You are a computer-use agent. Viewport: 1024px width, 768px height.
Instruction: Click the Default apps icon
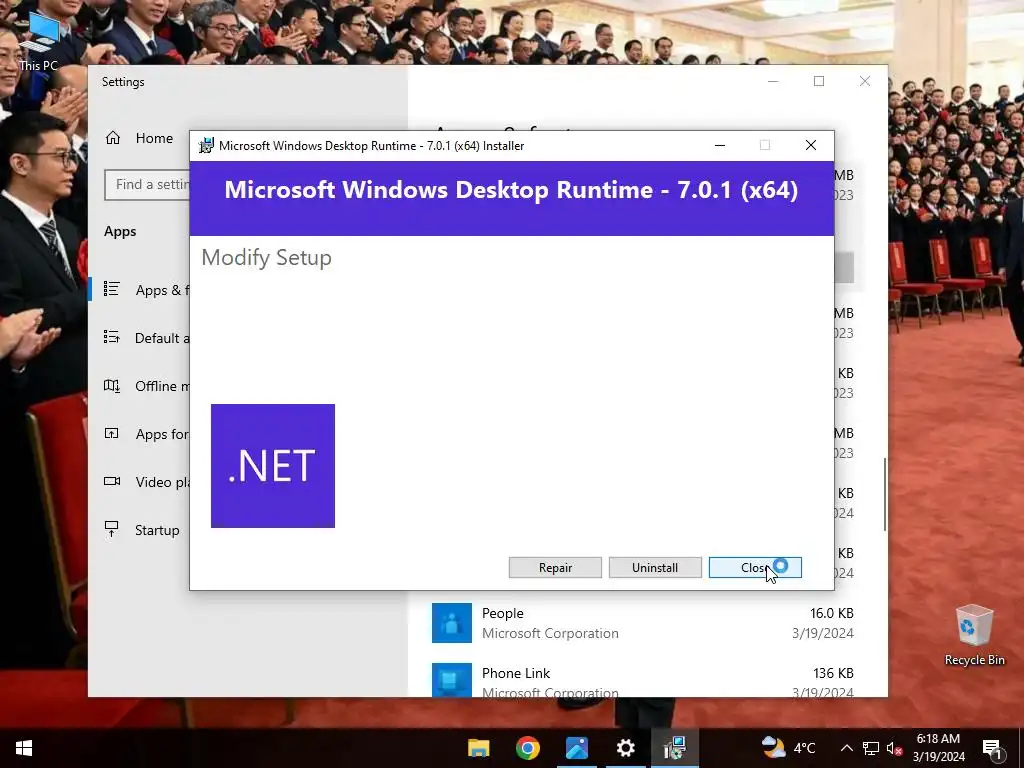click(112, 337)
